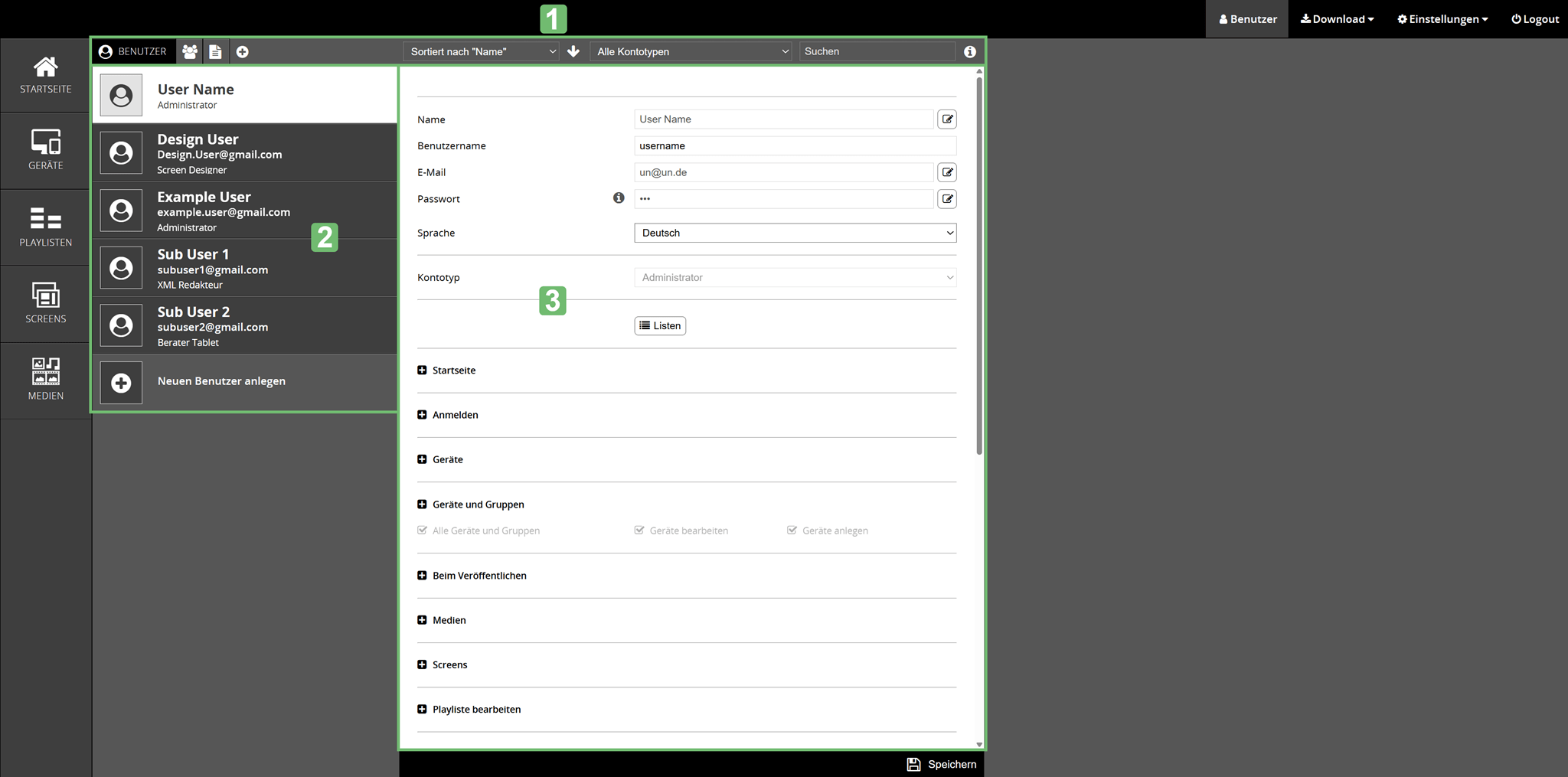This screenshot has height=777, width=1568.
Task: Toggle 'Geräte anlegen' checkbox
Action: [x=792, y=531]
